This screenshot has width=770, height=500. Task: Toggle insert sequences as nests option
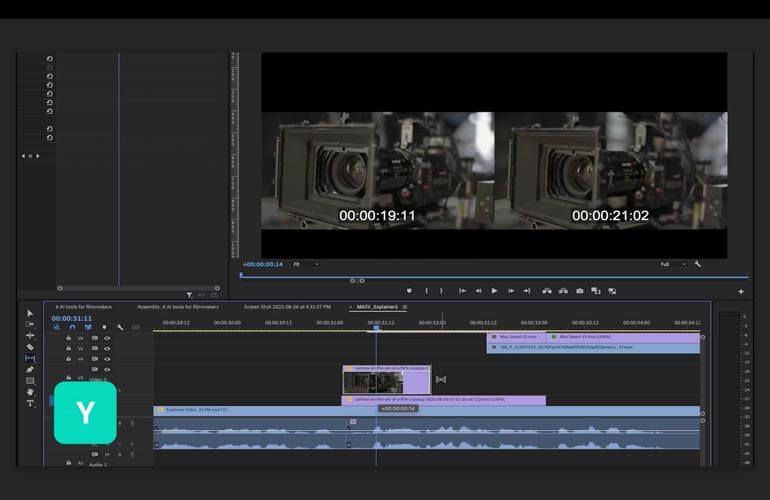tap(56, 327)
